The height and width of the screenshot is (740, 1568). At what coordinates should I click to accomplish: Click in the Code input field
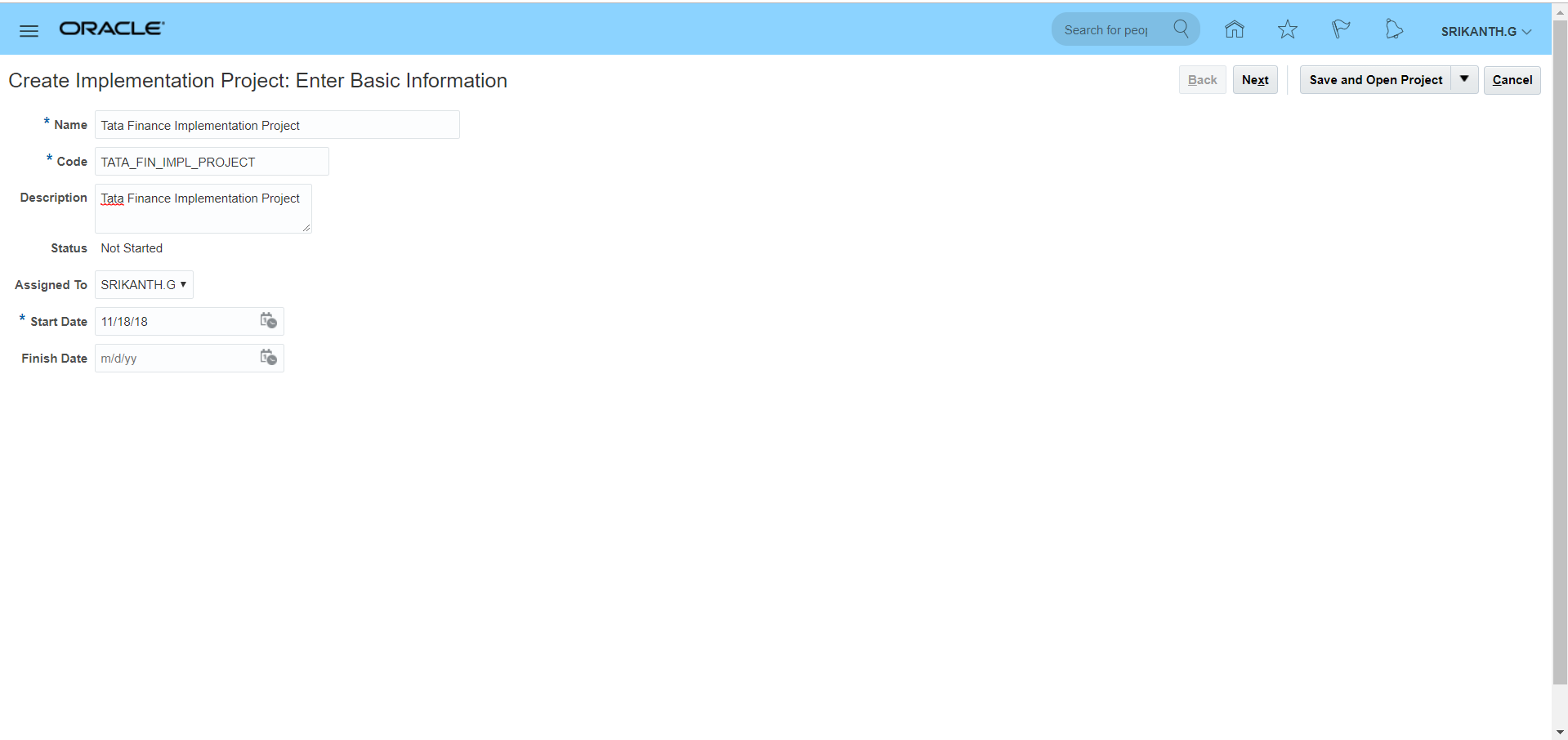[x=212, y=162]
